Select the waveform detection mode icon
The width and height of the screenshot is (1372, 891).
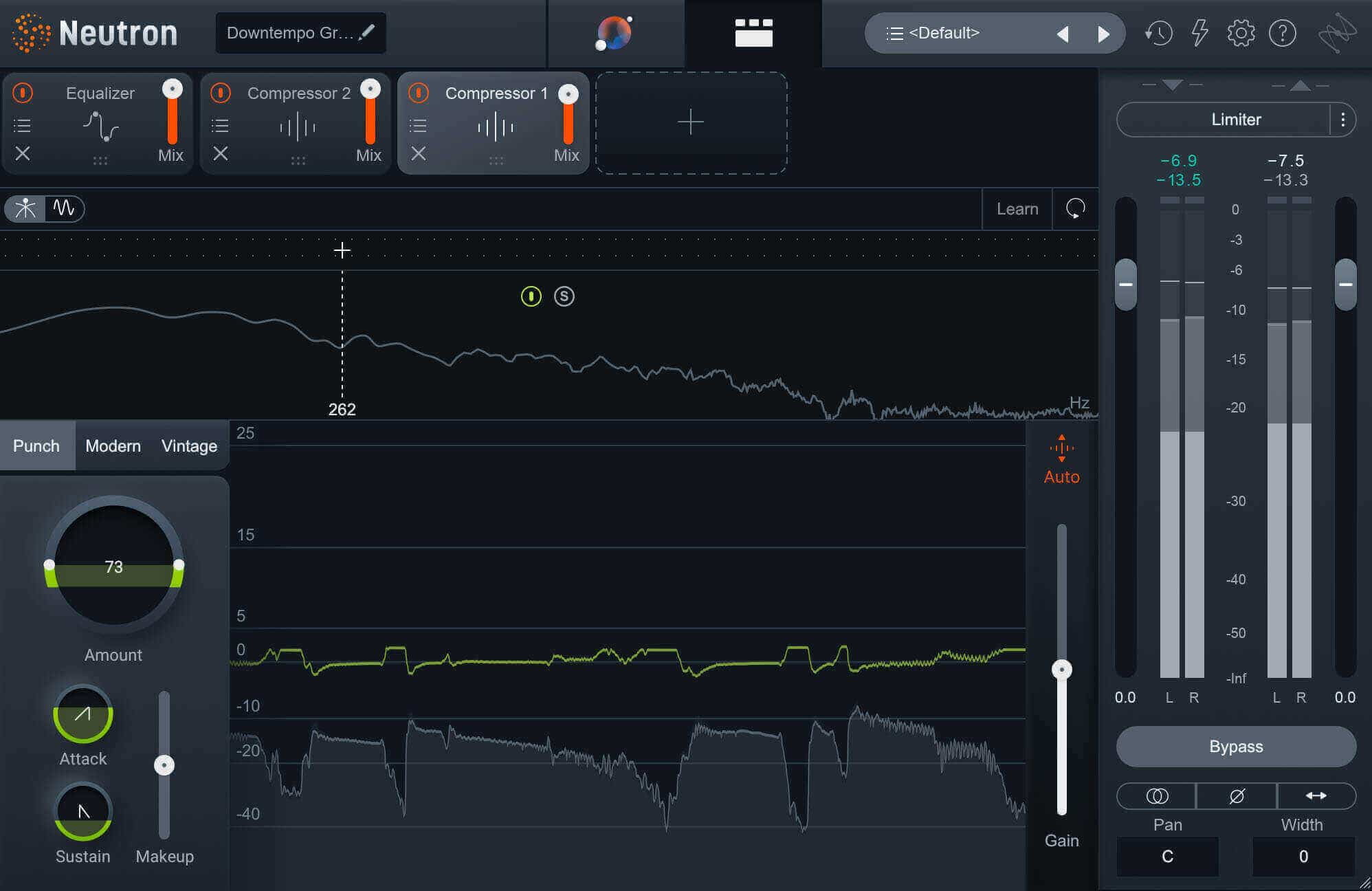(x=64, y=208)
